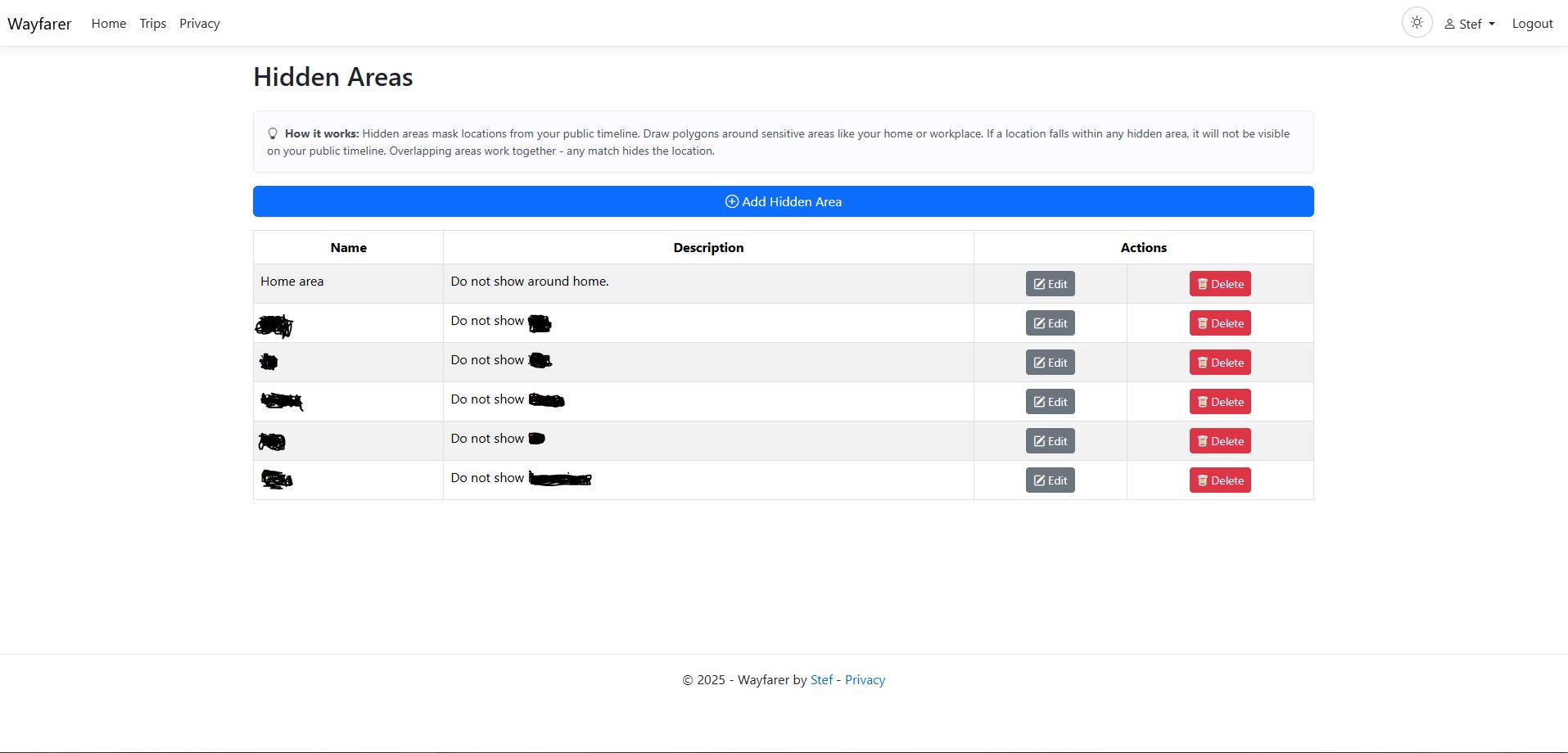
Task: Open the Home nav item
Action: tap(109, 24)
